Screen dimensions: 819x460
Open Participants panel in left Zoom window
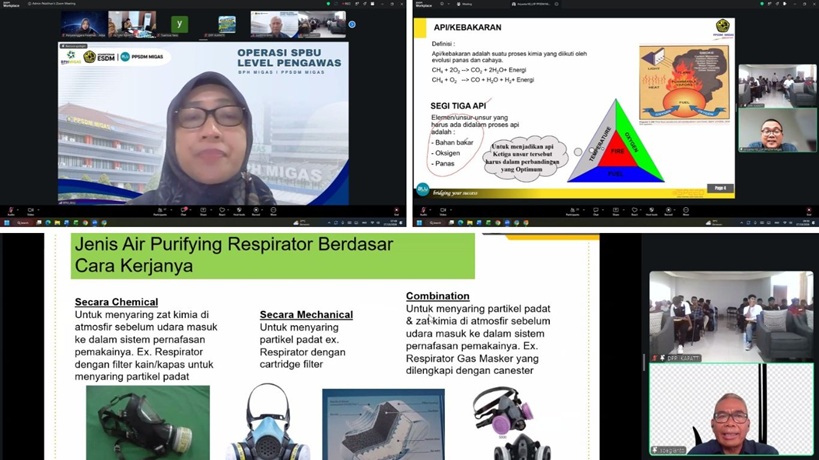point(160,210)
